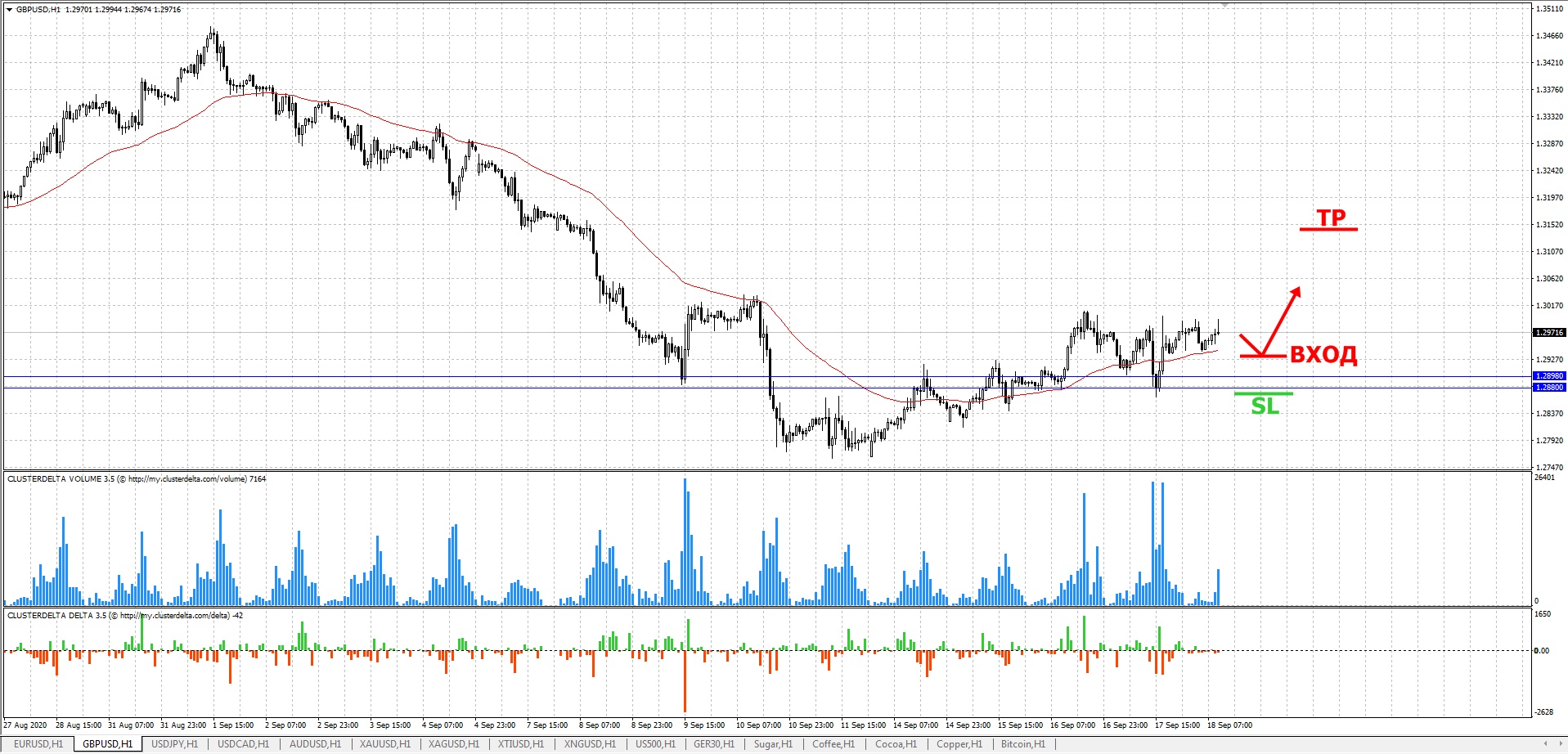Open the Copper,H1 chart tab
The height and width of the screenshot is (754, 1568).
tap(959, 744)
